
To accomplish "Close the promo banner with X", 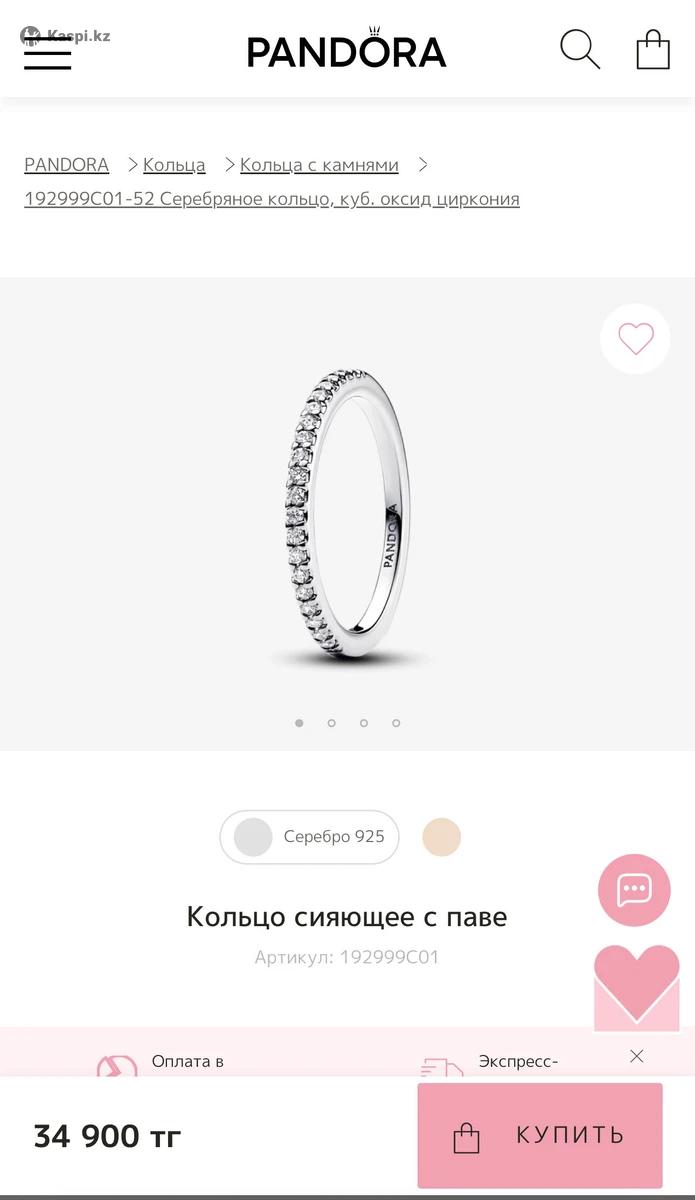I will 637,1056.
